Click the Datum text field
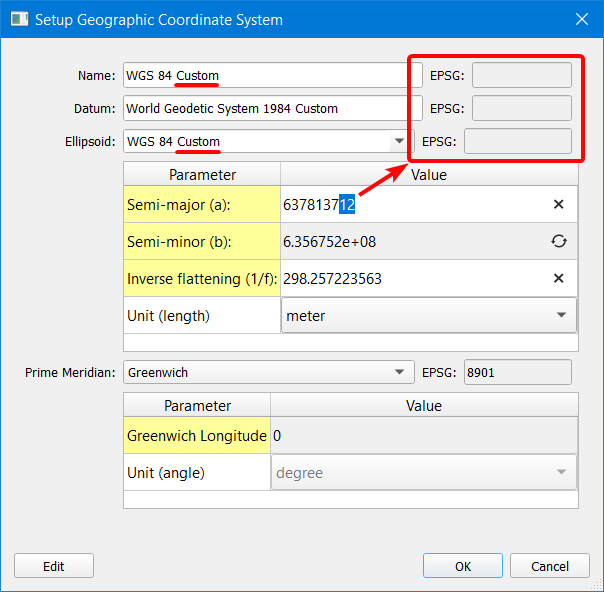604x592 pixels. pyautogui.click(x=270, y=108)
